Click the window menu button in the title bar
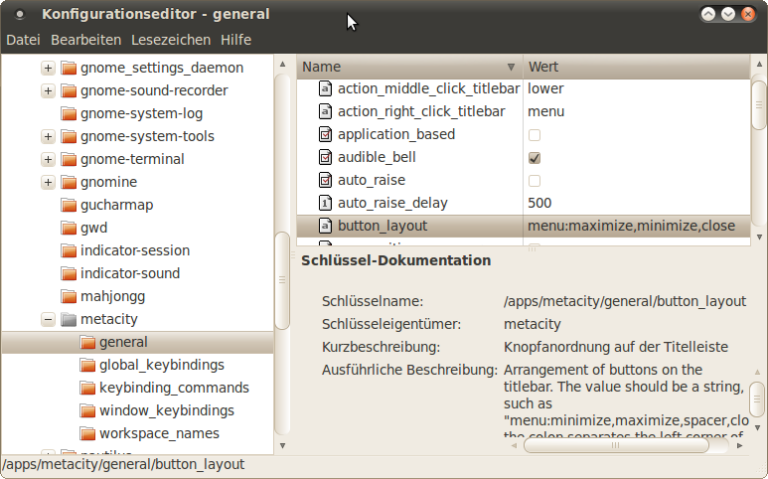 [x=20, y=15]
